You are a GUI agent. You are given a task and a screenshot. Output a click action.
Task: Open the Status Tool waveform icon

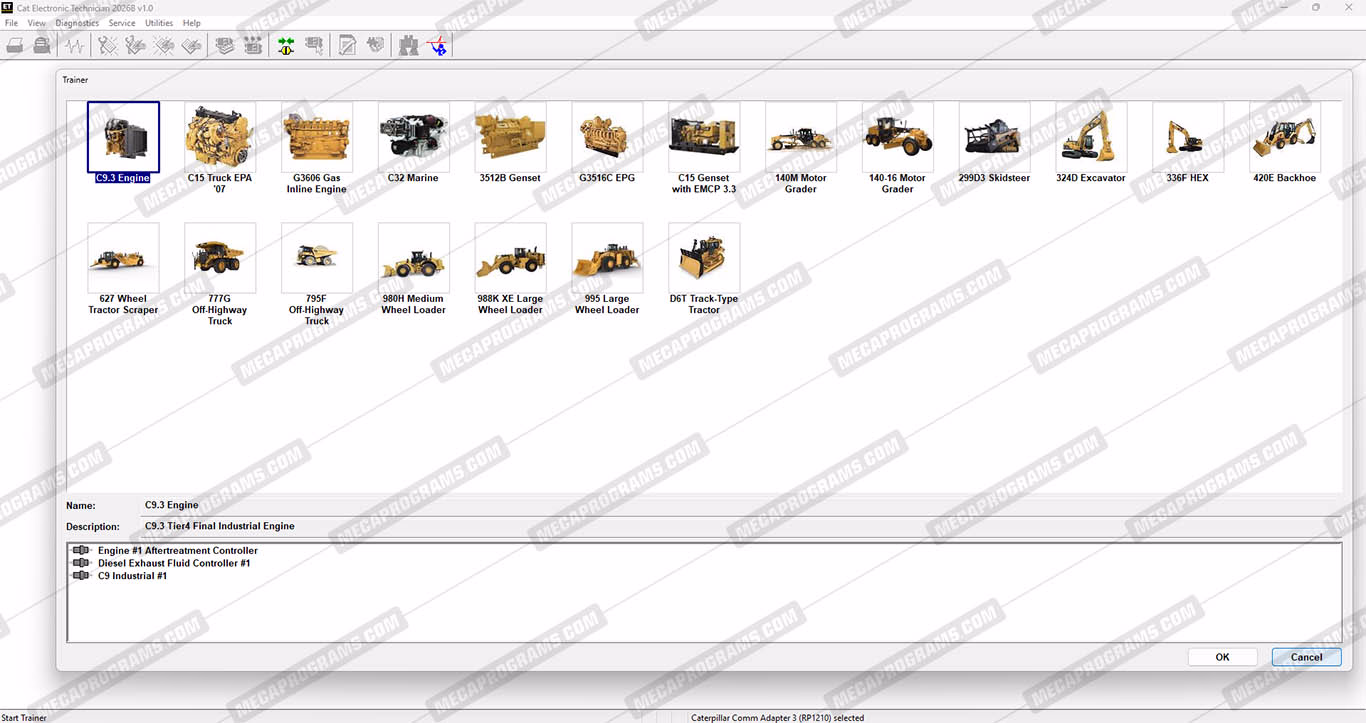point(74,45)
